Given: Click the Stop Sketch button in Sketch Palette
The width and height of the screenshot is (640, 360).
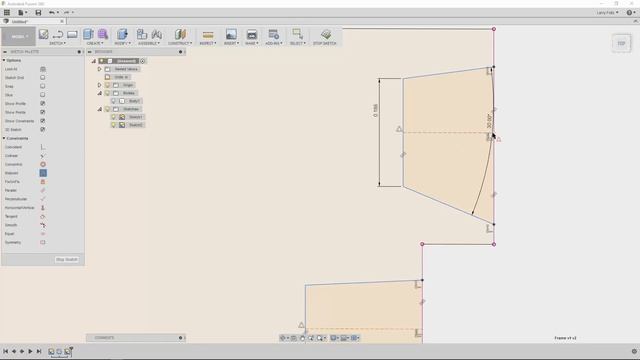Looking at the screenshot, I should (x=67, y=260).
